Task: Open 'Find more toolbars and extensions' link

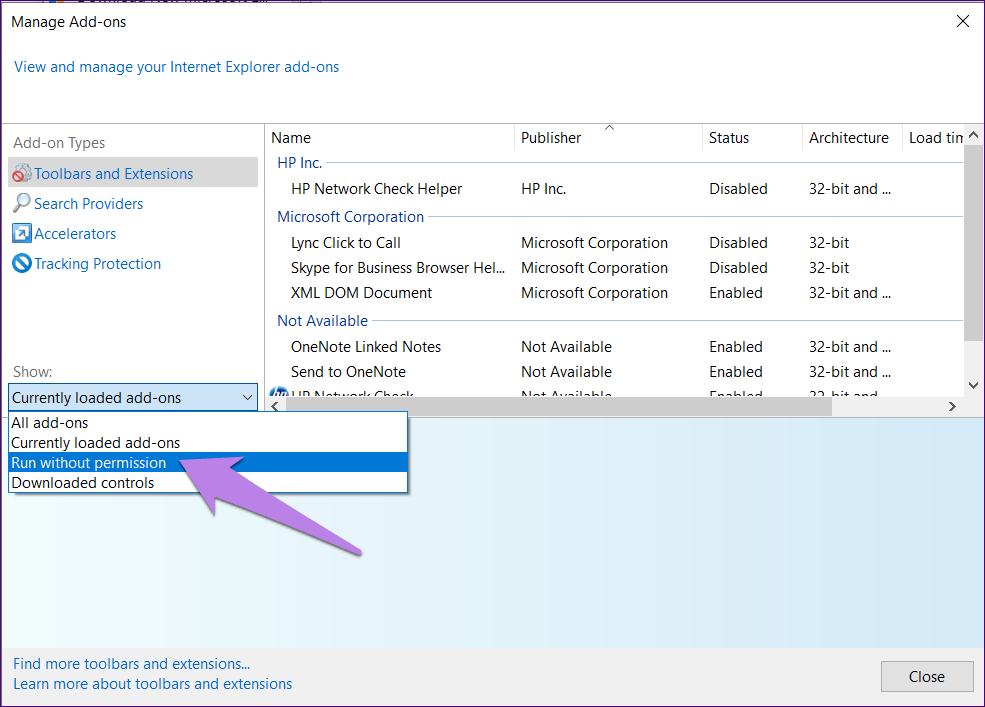Action: click(132, 664)
